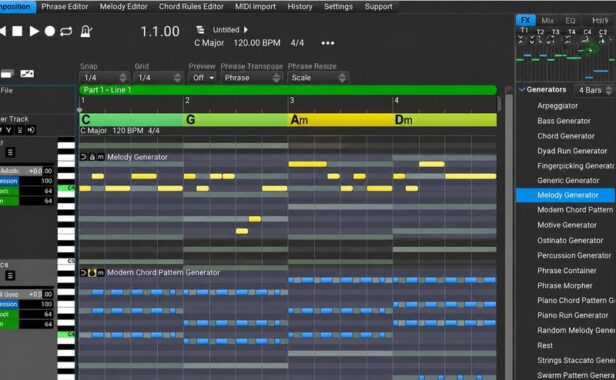This screenshot has height=380, width=616.
Task: Open the MIDI import tab
Action: (x=255, y=7)
